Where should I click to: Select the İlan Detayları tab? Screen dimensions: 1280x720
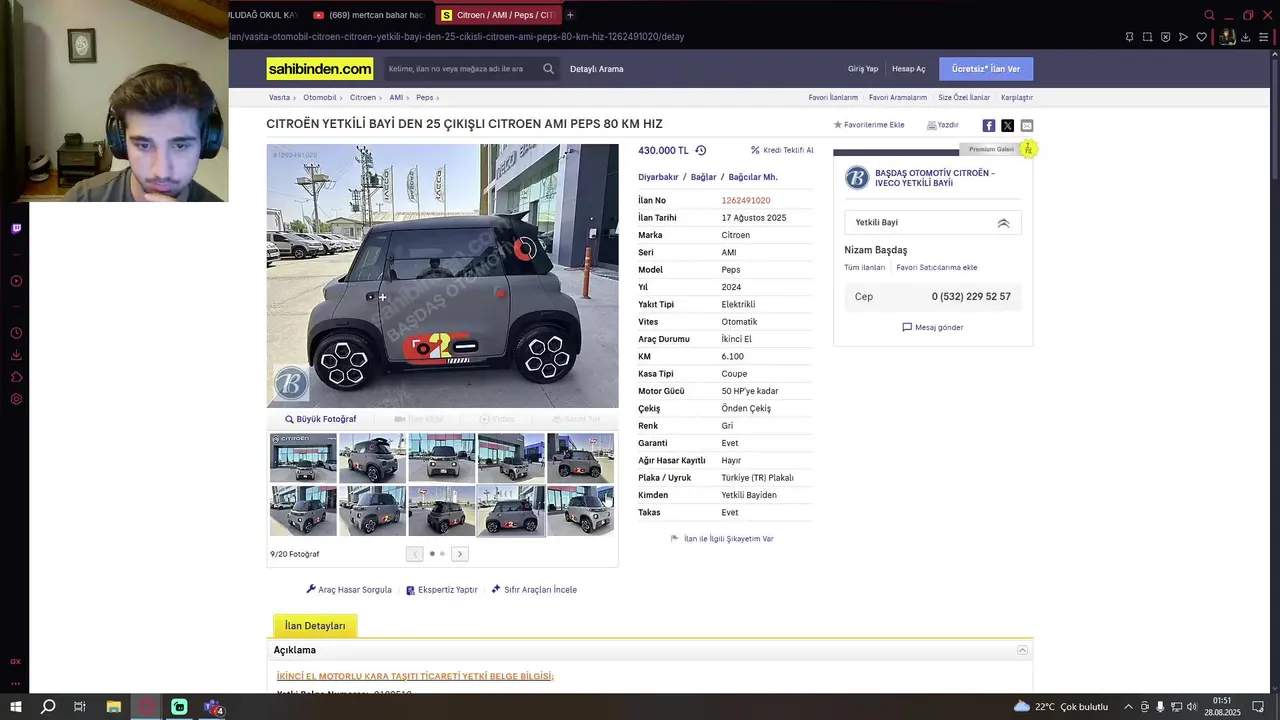[315, 626]
